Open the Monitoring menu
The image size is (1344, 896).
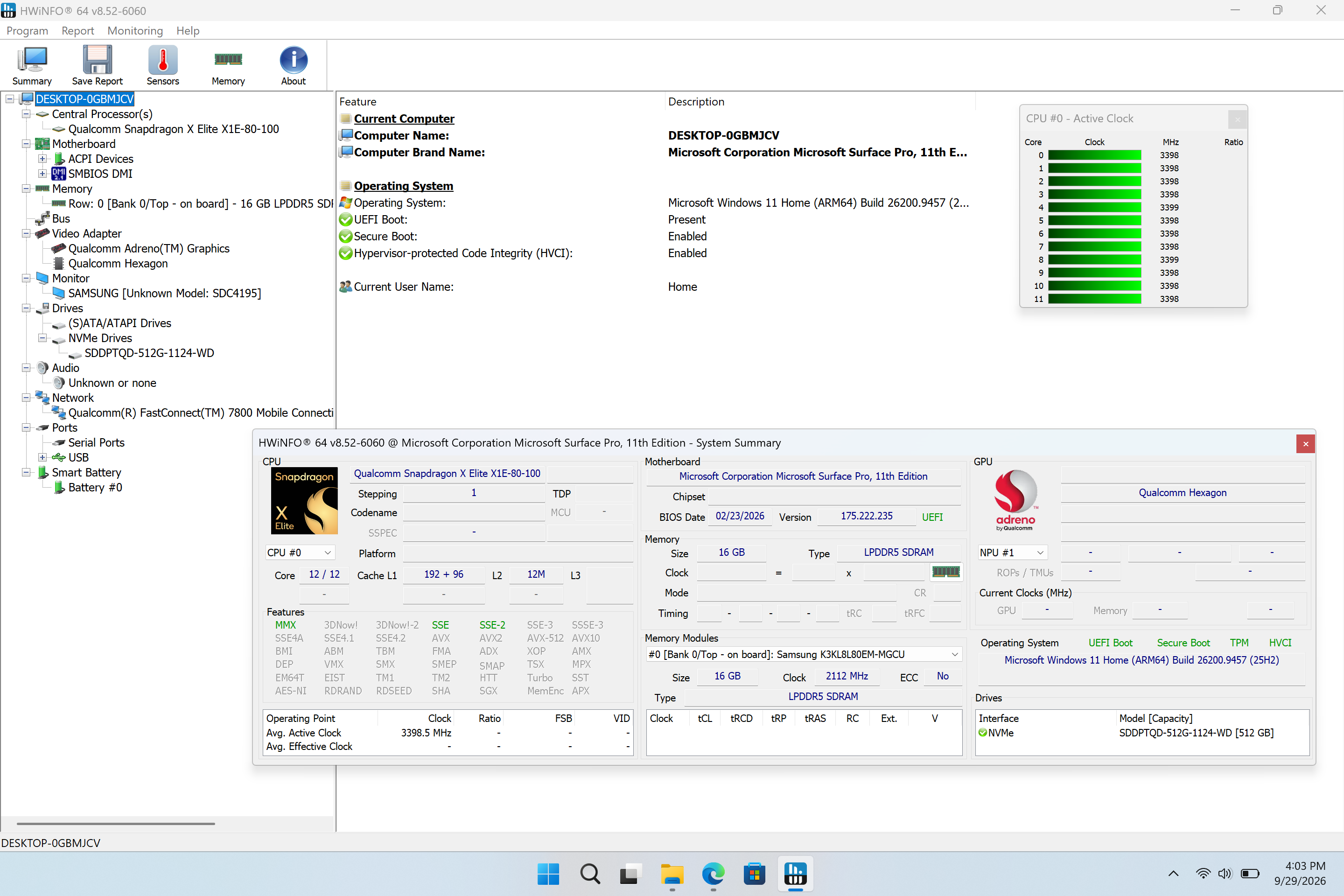[x=135, y=31]
